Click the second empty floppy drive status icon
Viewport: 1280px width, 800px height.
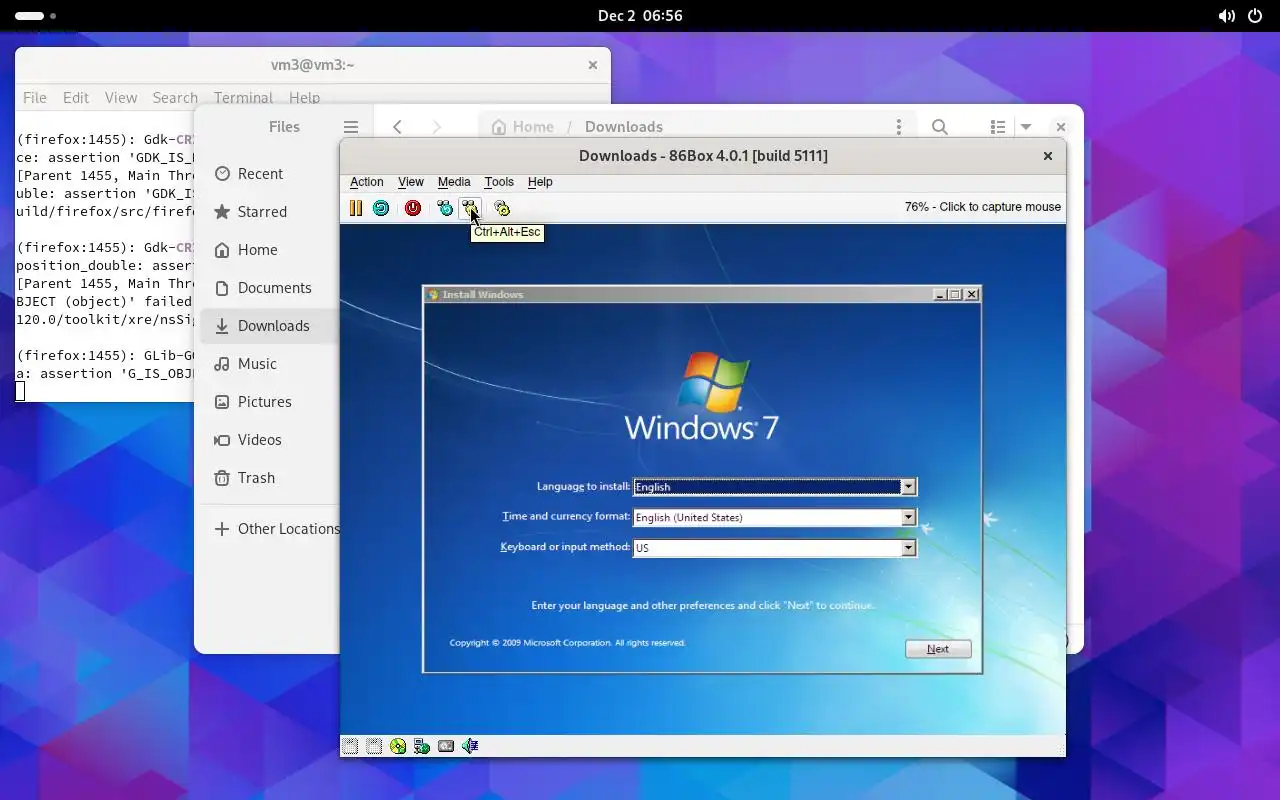pos(374,746)
